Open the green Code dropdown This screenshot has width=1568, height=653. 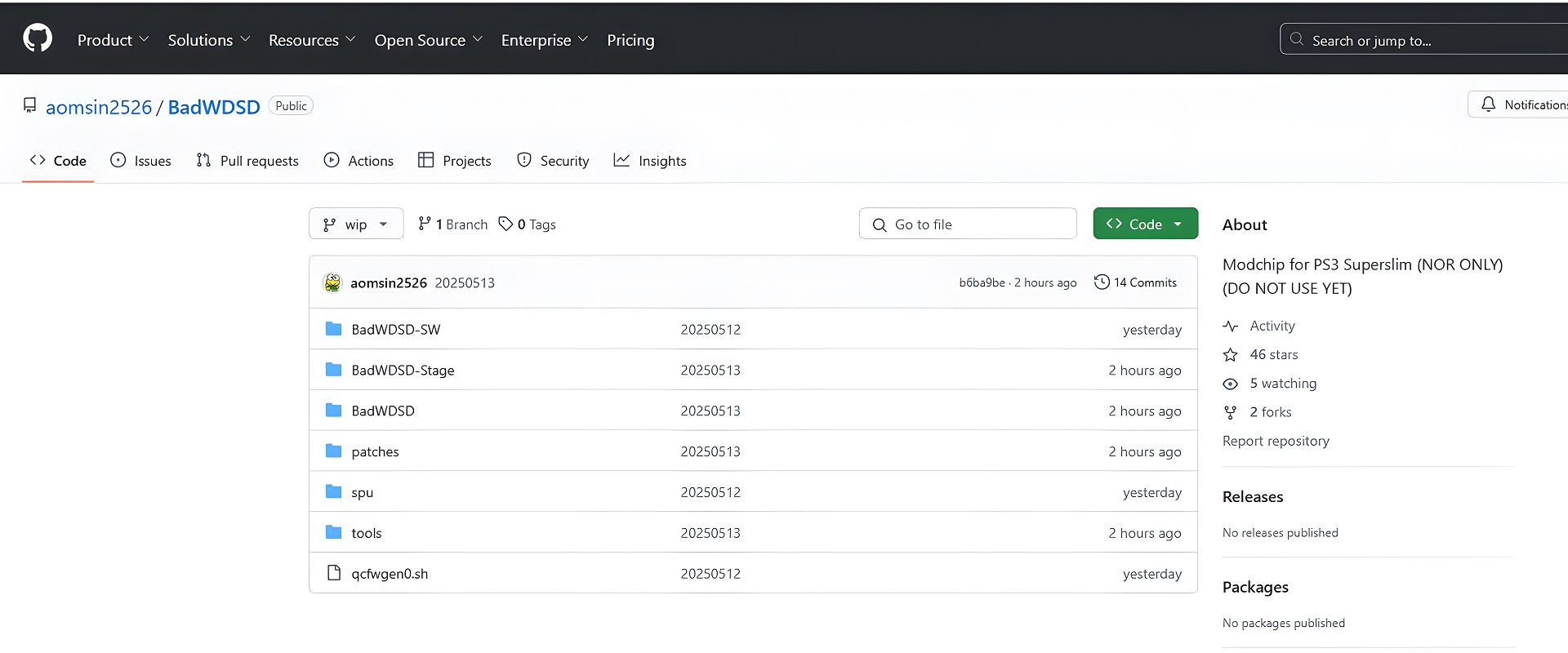pyautogui.click(x=1145, y=224)
